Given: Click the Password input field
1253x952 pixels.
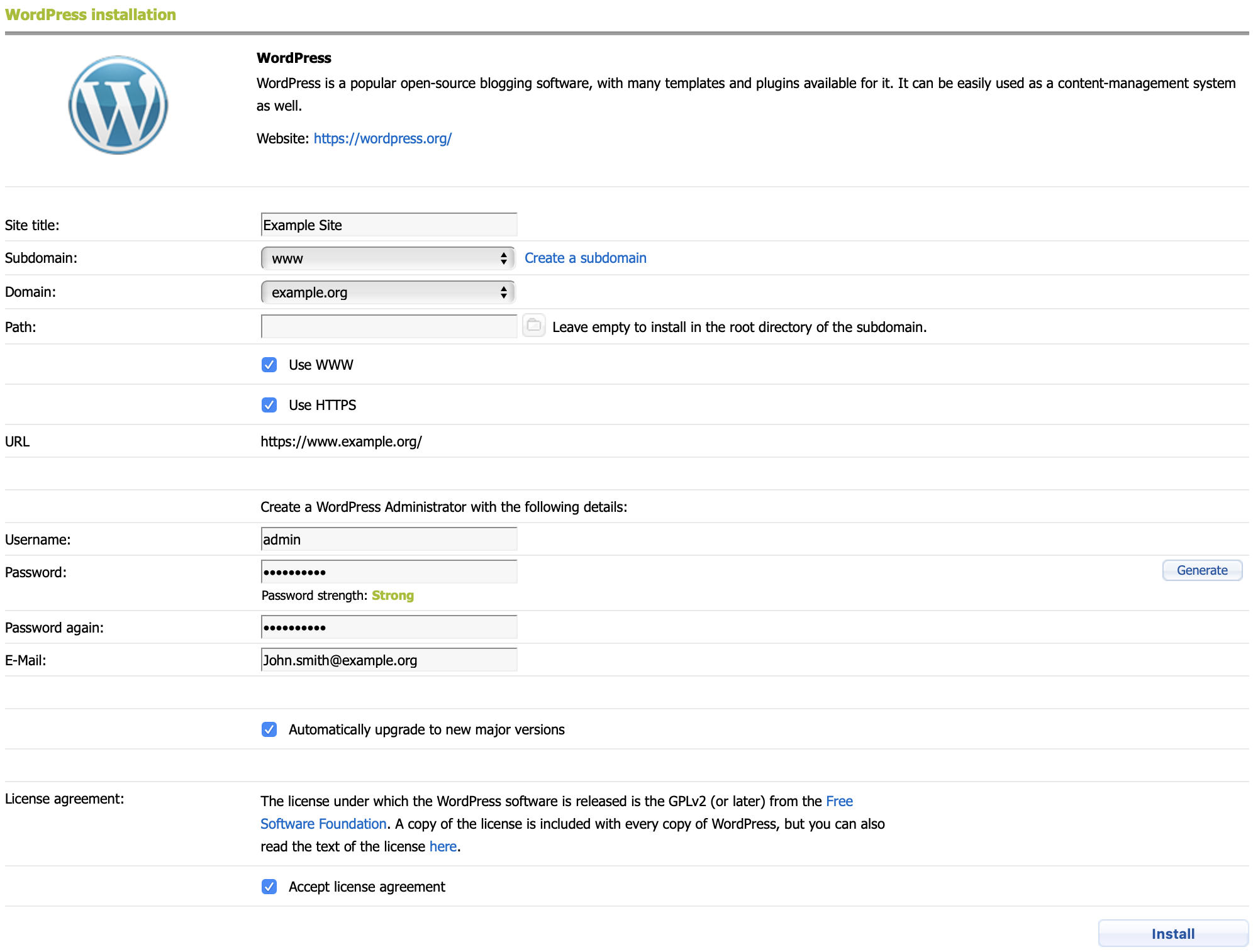Looking at the screenshot, I should point(389,572).
